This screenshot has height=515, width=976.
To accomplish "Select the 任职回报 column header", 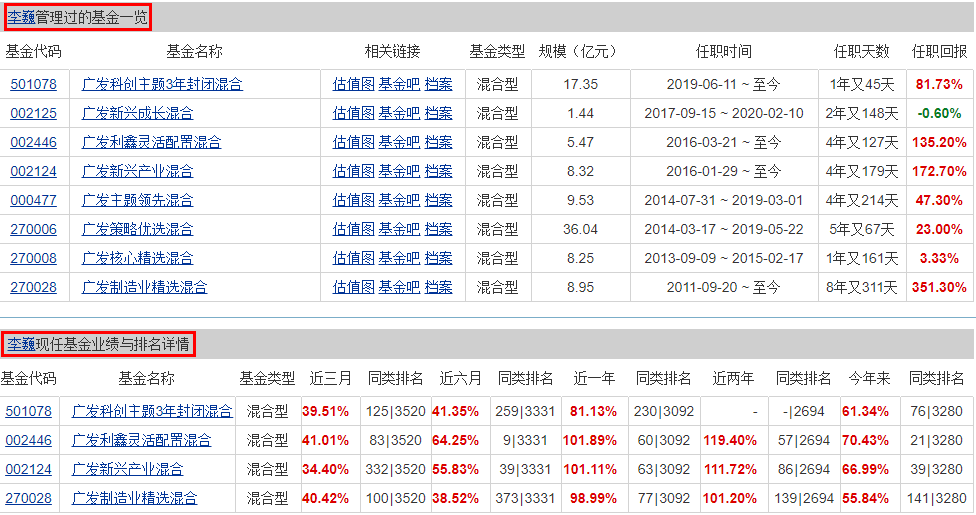I will (x=939, y=52).
